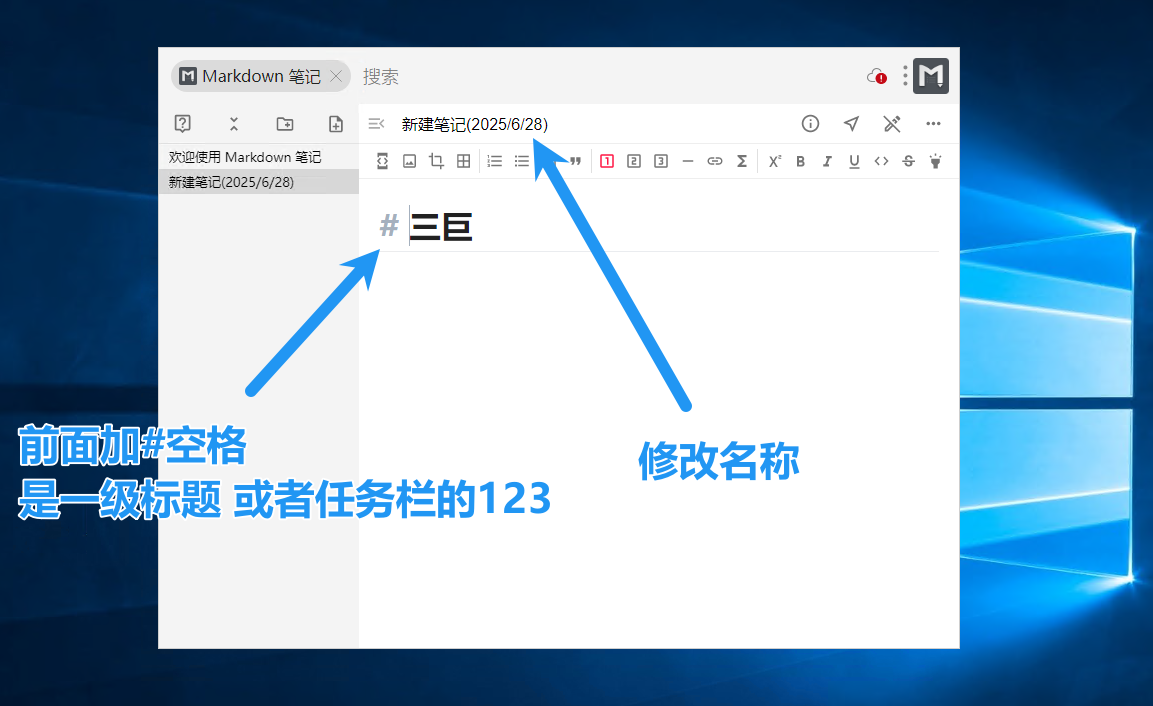Image resolution: width=1153 pixels, height=706 pixels.
Task: Open the vertical kebab menu near M logo
Action: pyautogui.click(x=904, y=76)
